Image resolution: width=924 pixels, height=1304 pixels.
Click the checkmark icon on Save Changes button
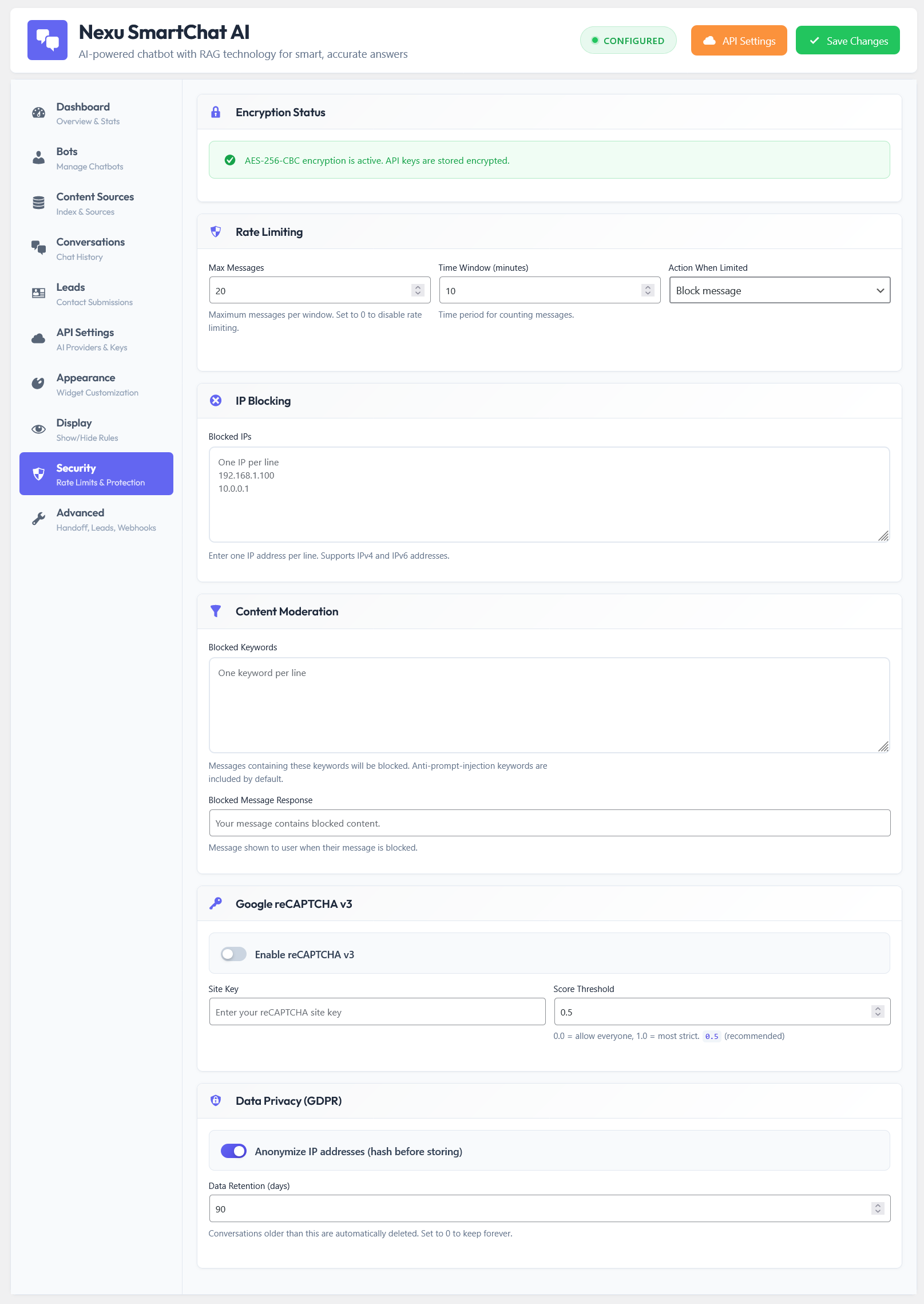click(814, 41)
